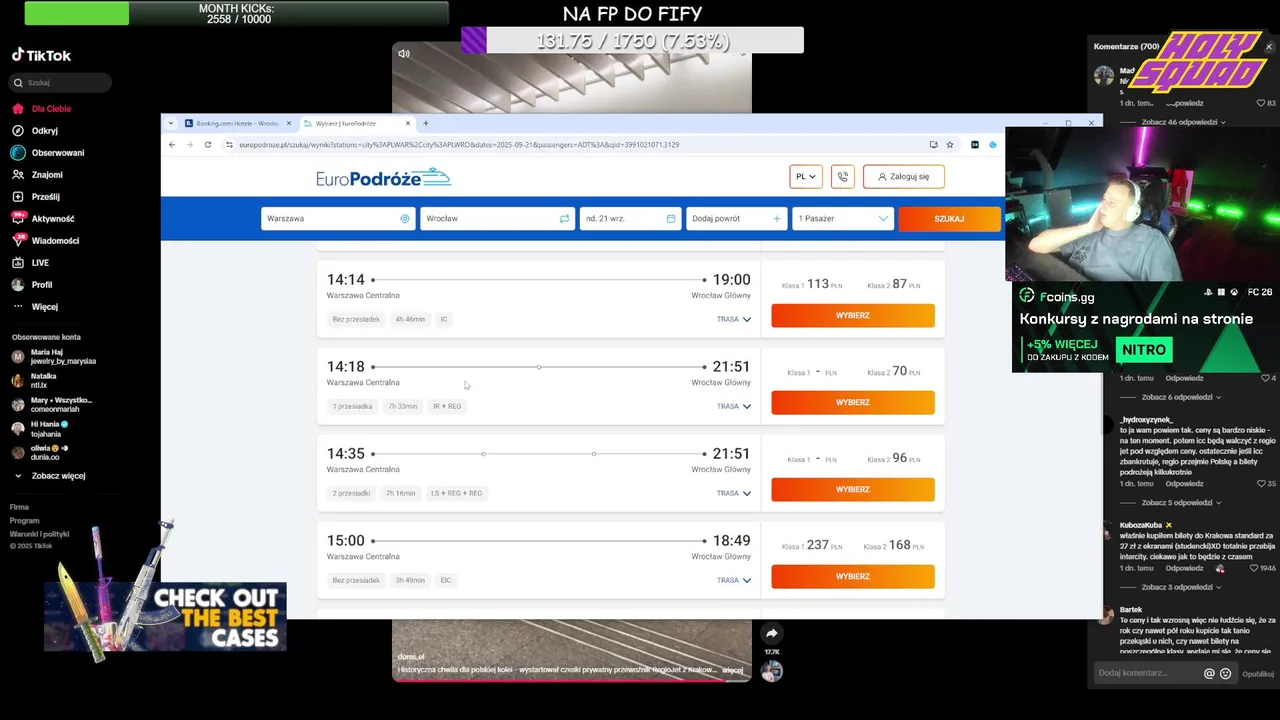
Task: Open the LIVE icon in the TikTok sidebar
Action: click(x=18, y=263)
